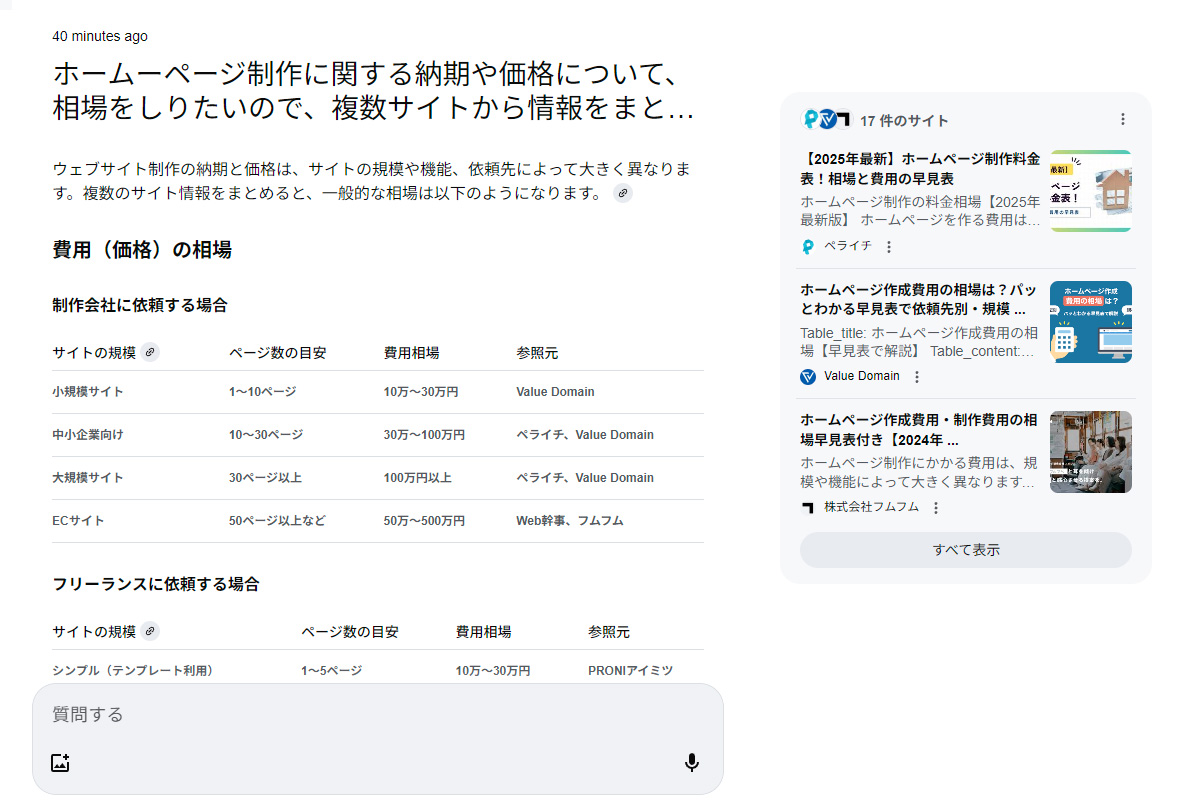Click the add image icon in query box
1180x800 pixels.
click(x=60, y=763)
